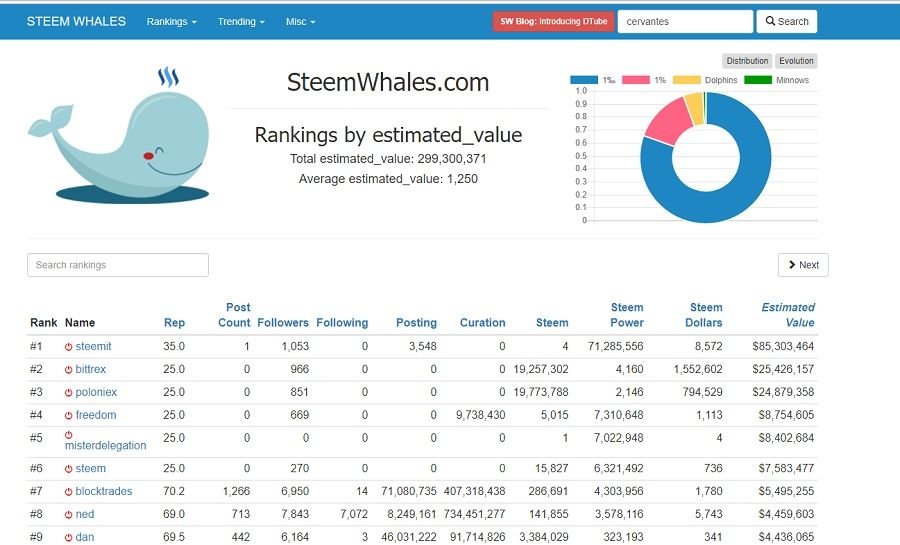Open the steemit account link
Image resolution: width=900 pixels, height=545 pixels.
(94, 347)
